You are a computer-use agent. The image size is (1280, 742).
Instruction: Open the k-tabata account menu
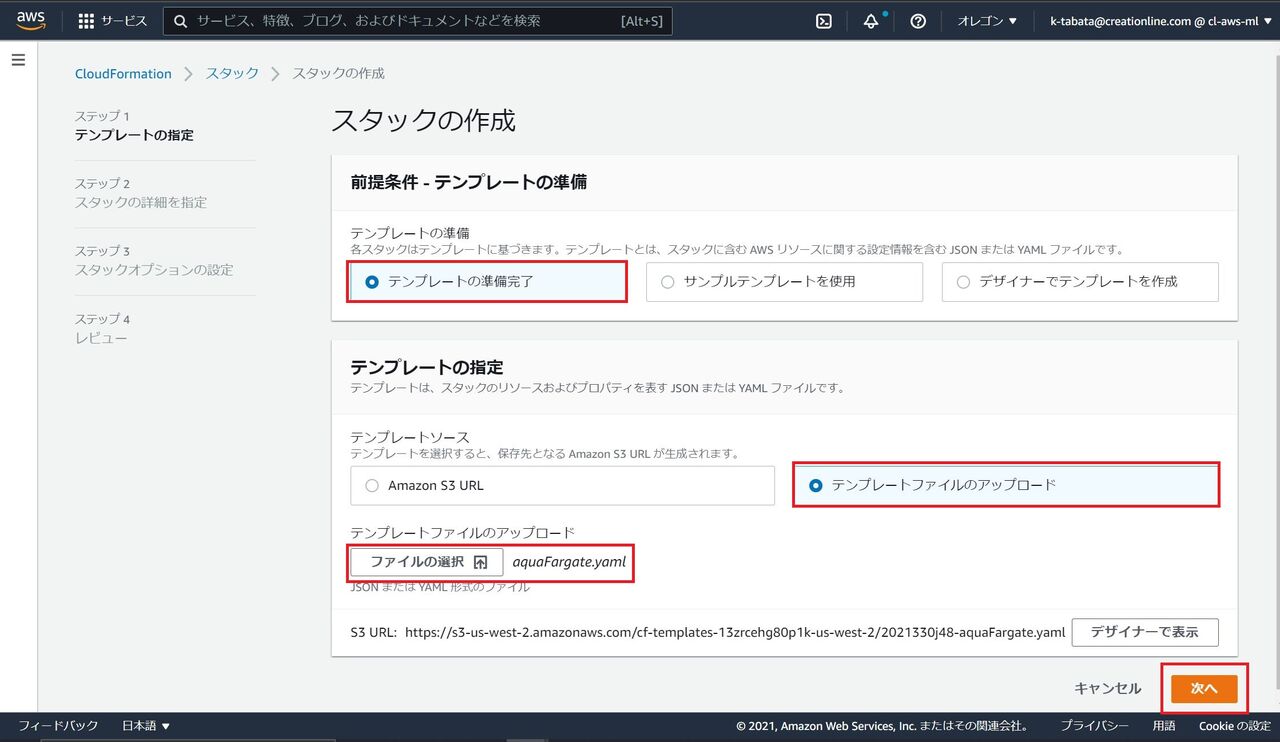[1160, 21]
